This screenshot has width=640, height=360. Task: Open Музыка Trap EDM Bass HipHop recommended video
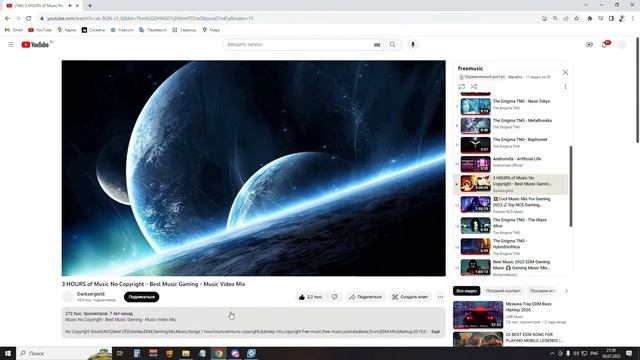pyautogui.click(x=510, y=315)
